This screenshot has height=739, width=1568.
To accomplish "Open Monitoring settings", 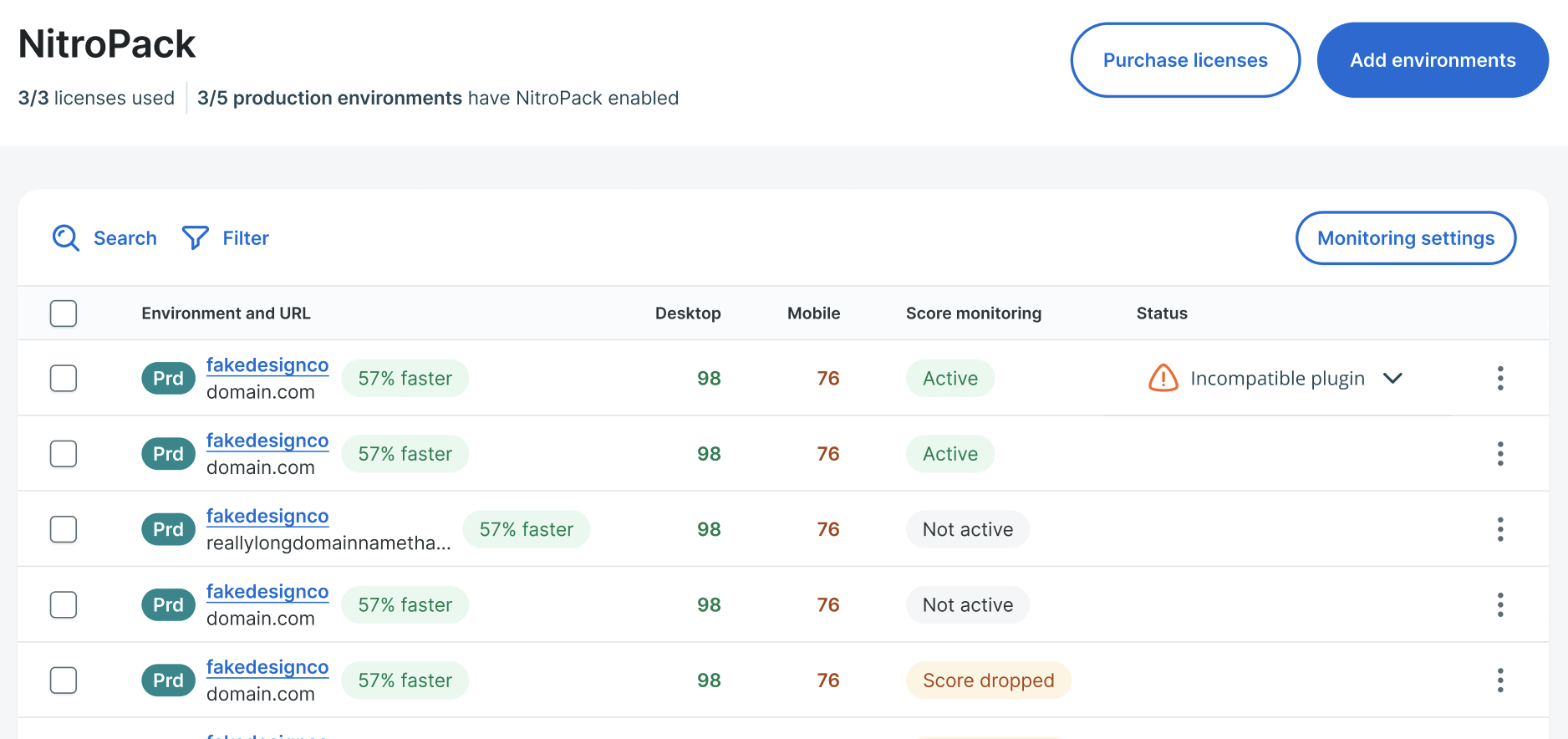I will pos(1405,238).
